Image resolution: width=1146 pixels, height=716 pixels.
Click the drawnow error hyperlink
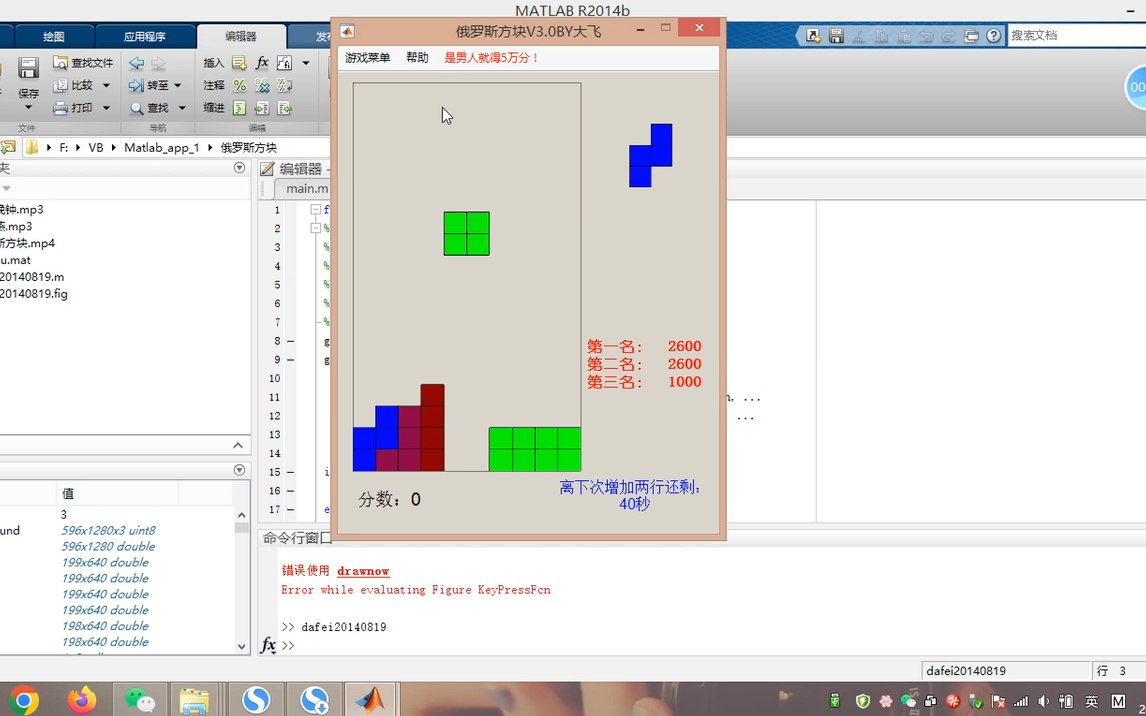pos(362,570)
